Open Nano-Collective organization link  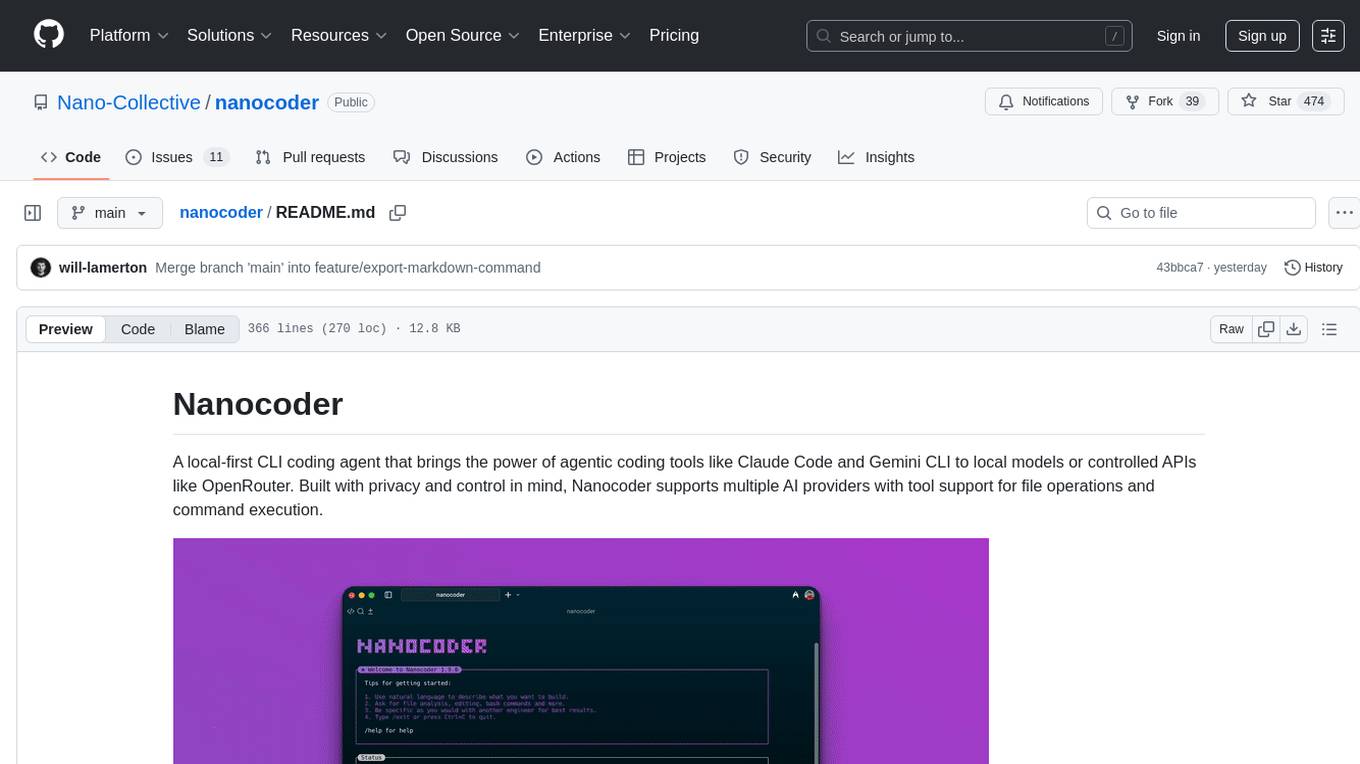[129, 102]
